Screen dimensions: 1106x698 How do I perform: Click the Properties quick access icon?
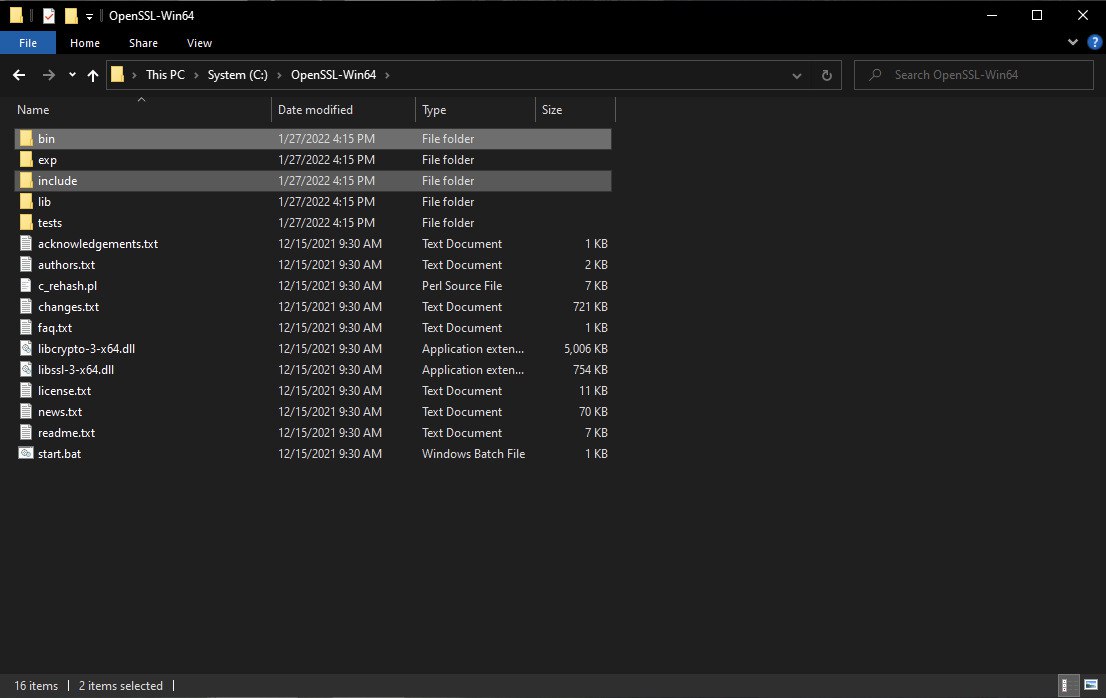tap(49, 16)
